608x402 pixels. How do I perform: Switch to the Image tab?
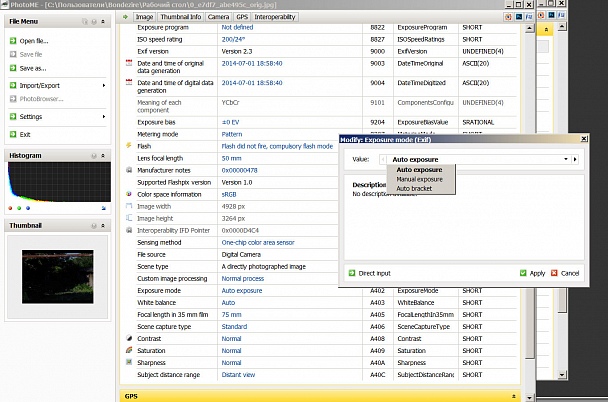pos(144,17)
